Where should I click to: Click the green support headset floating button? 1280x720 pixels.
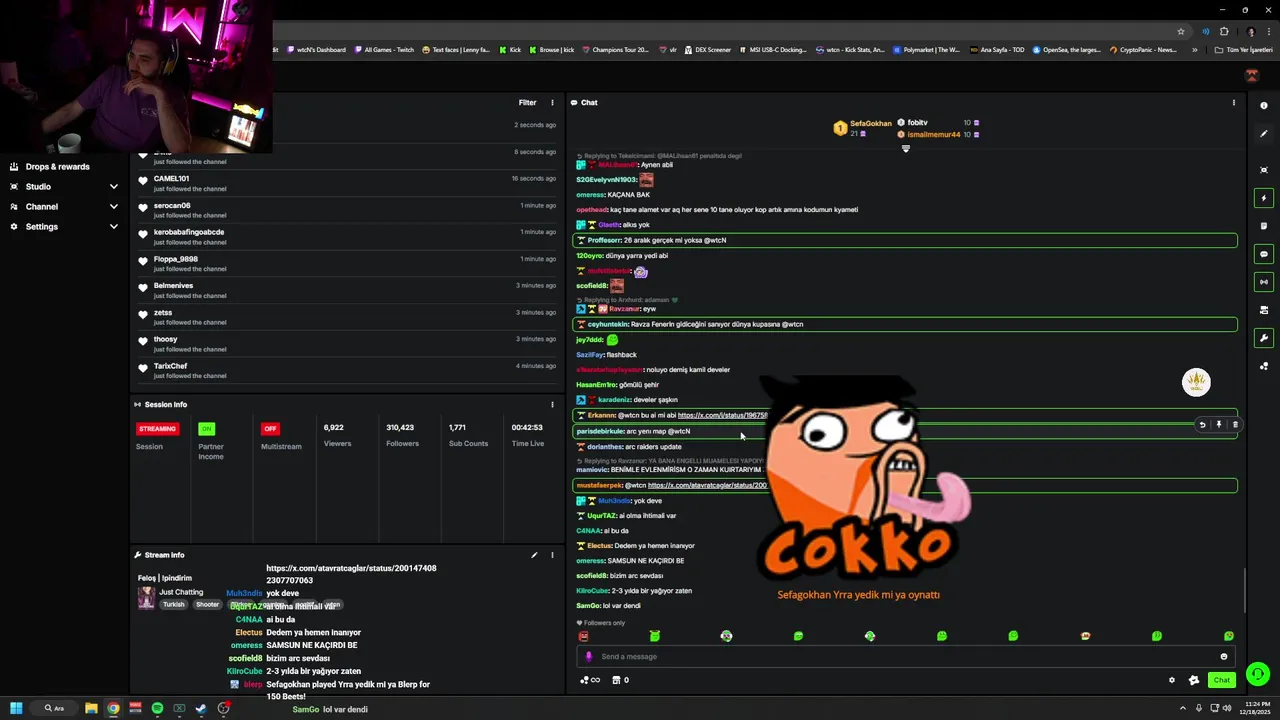1258,674
